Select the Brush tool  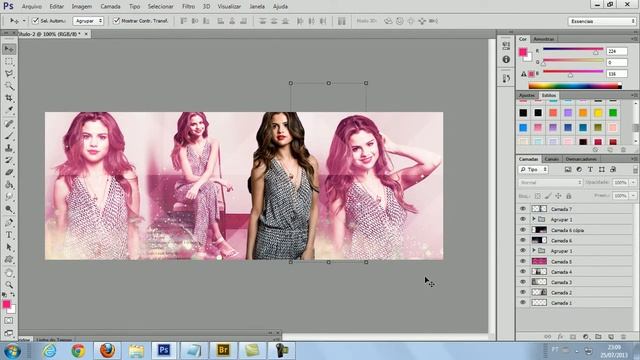[9, 136]
